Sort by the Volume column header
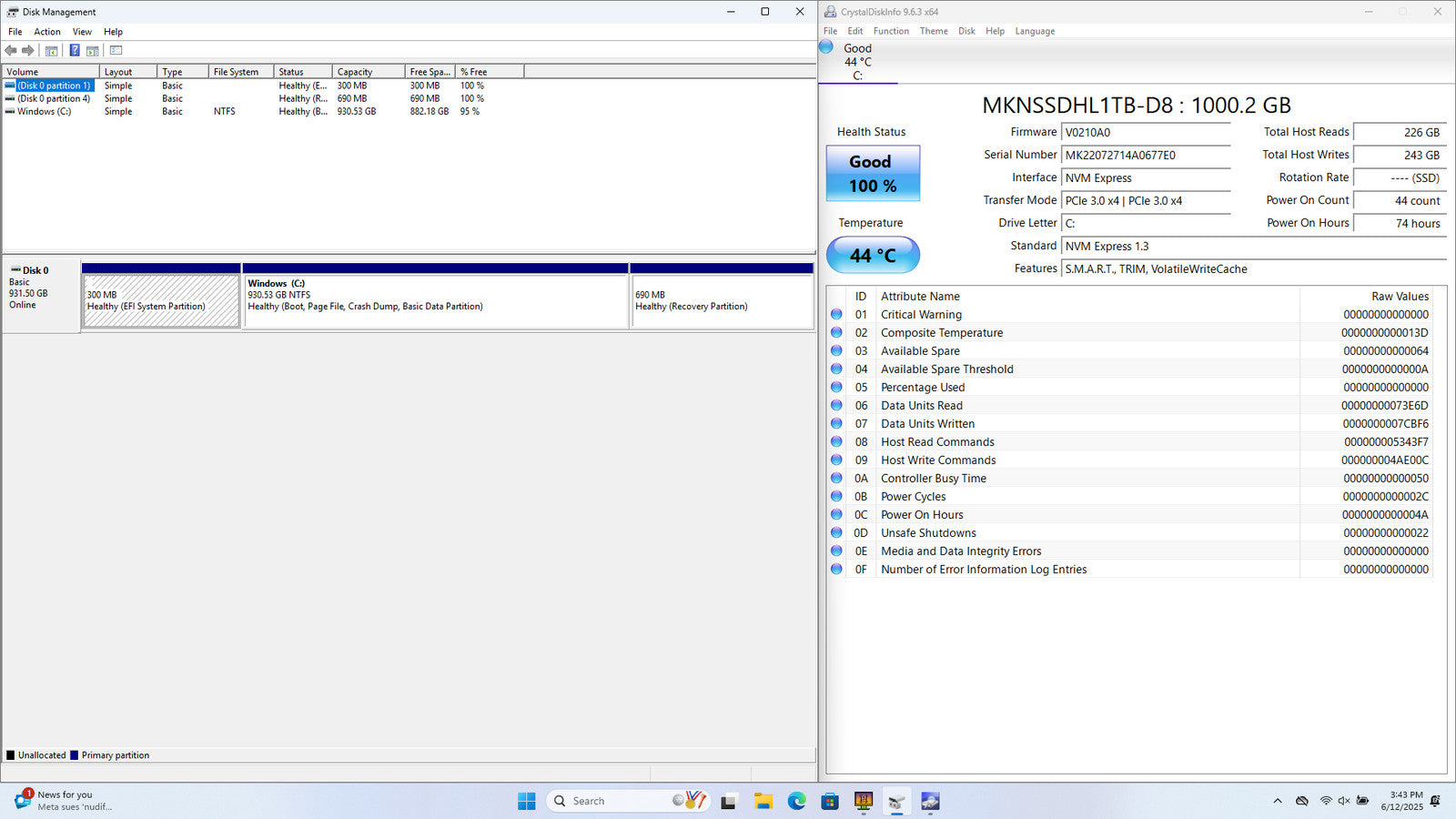The height and width of the screenshot is (819, 1456). coord(51,72)
